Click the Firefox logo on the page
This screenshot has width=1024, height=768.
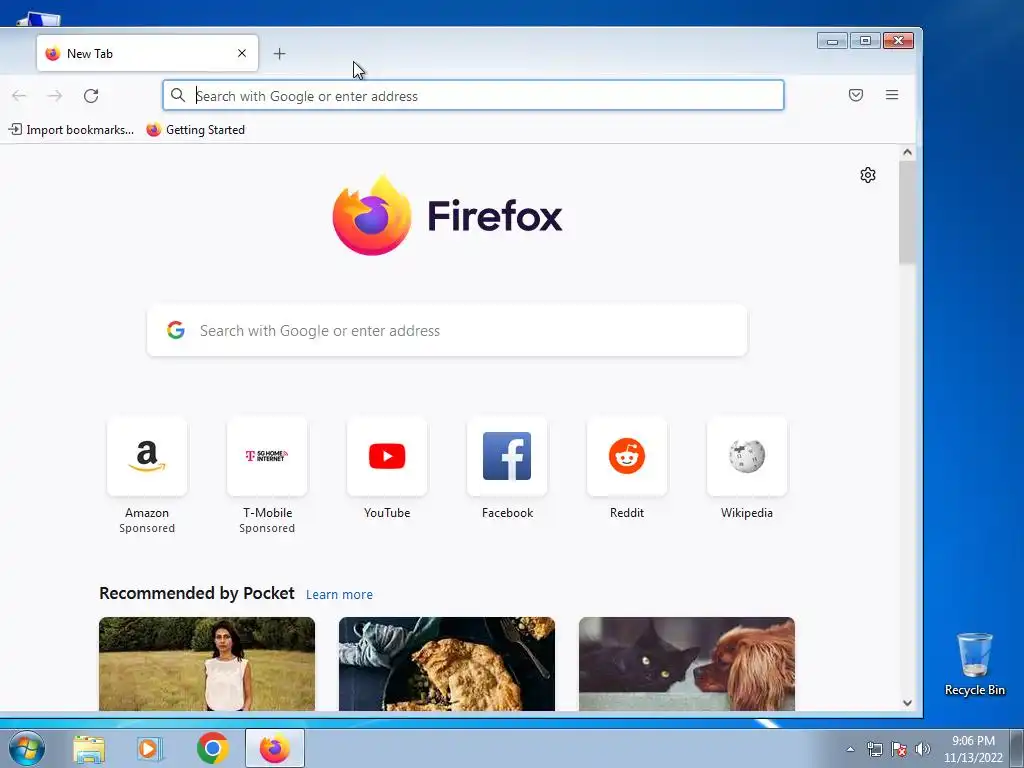click(447, 216)
